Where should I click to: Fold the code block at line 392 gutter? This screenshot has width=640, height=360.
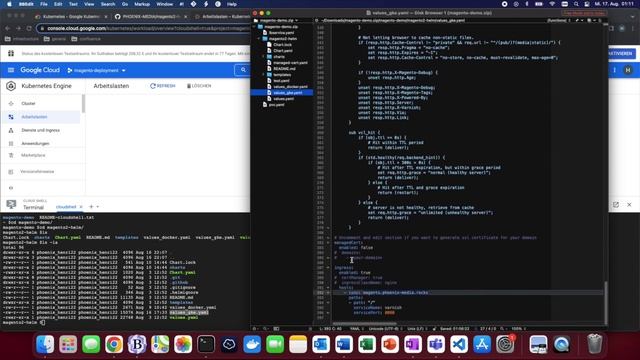click(x=328, y=293)
